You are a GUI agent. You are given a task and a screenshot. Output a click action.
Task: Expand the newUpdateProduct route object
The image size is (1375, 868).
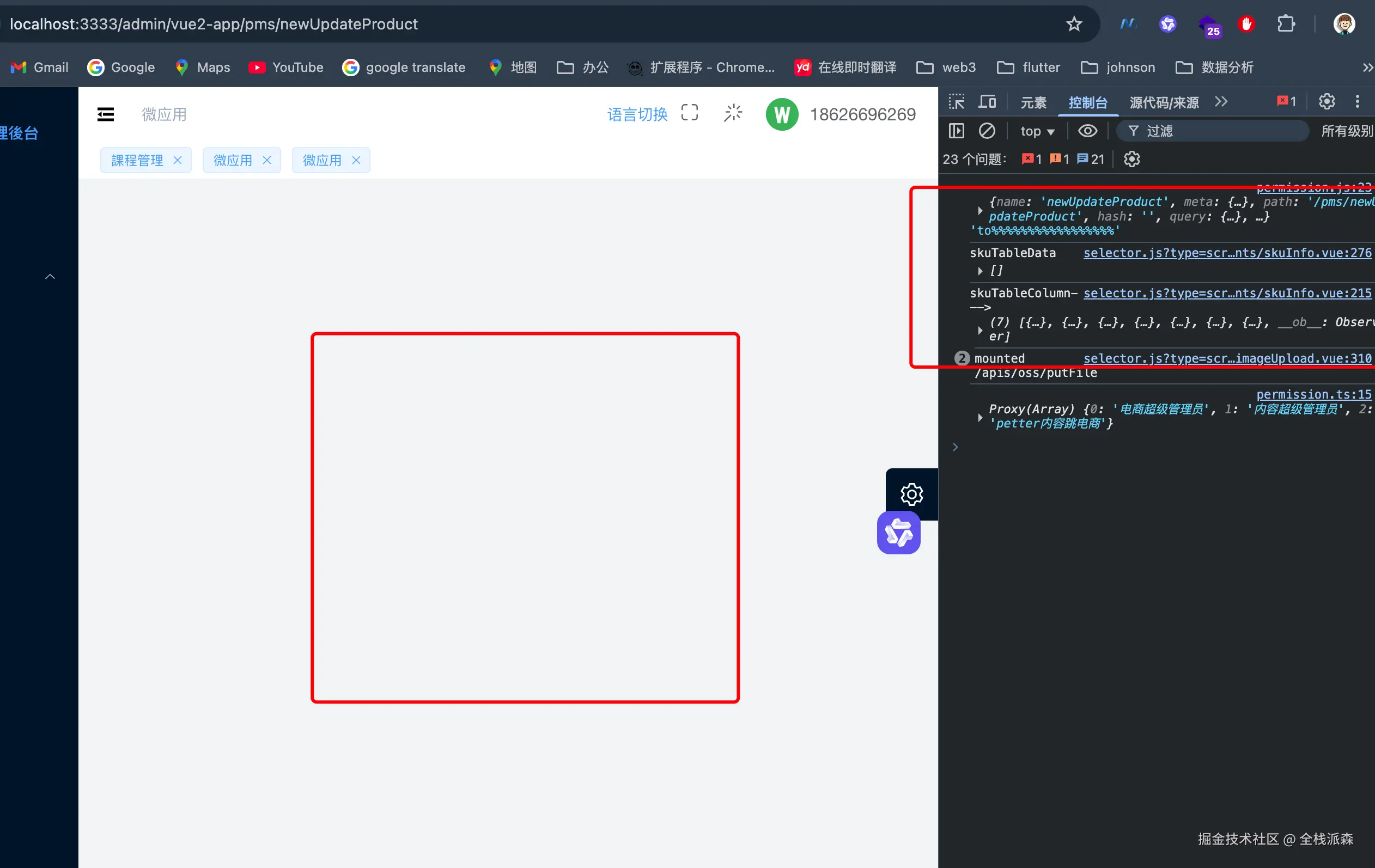pyautogui.click(x=980, y=210)
